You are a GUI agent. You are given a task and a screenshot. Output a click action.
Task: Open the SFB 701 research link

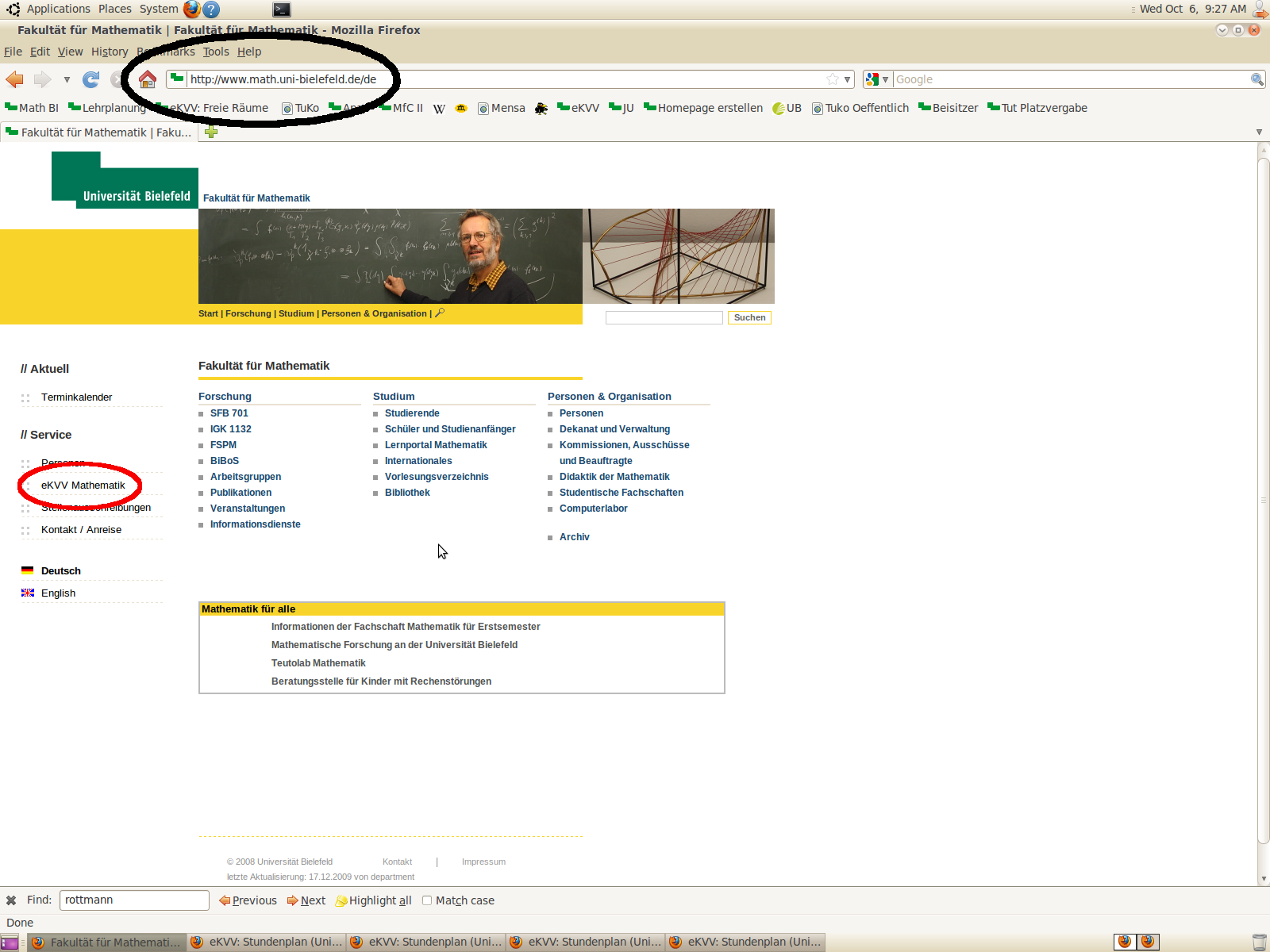(x=229, y=413)
